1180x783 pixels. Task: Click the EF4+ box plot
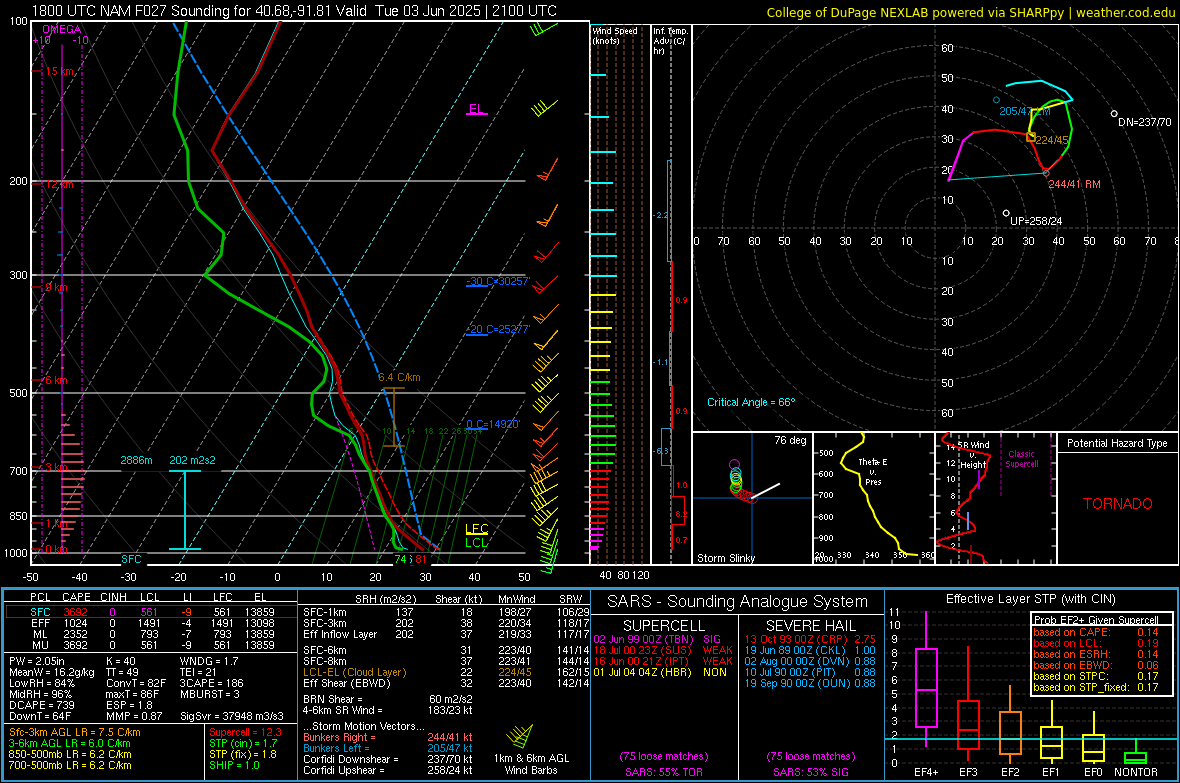926,679
